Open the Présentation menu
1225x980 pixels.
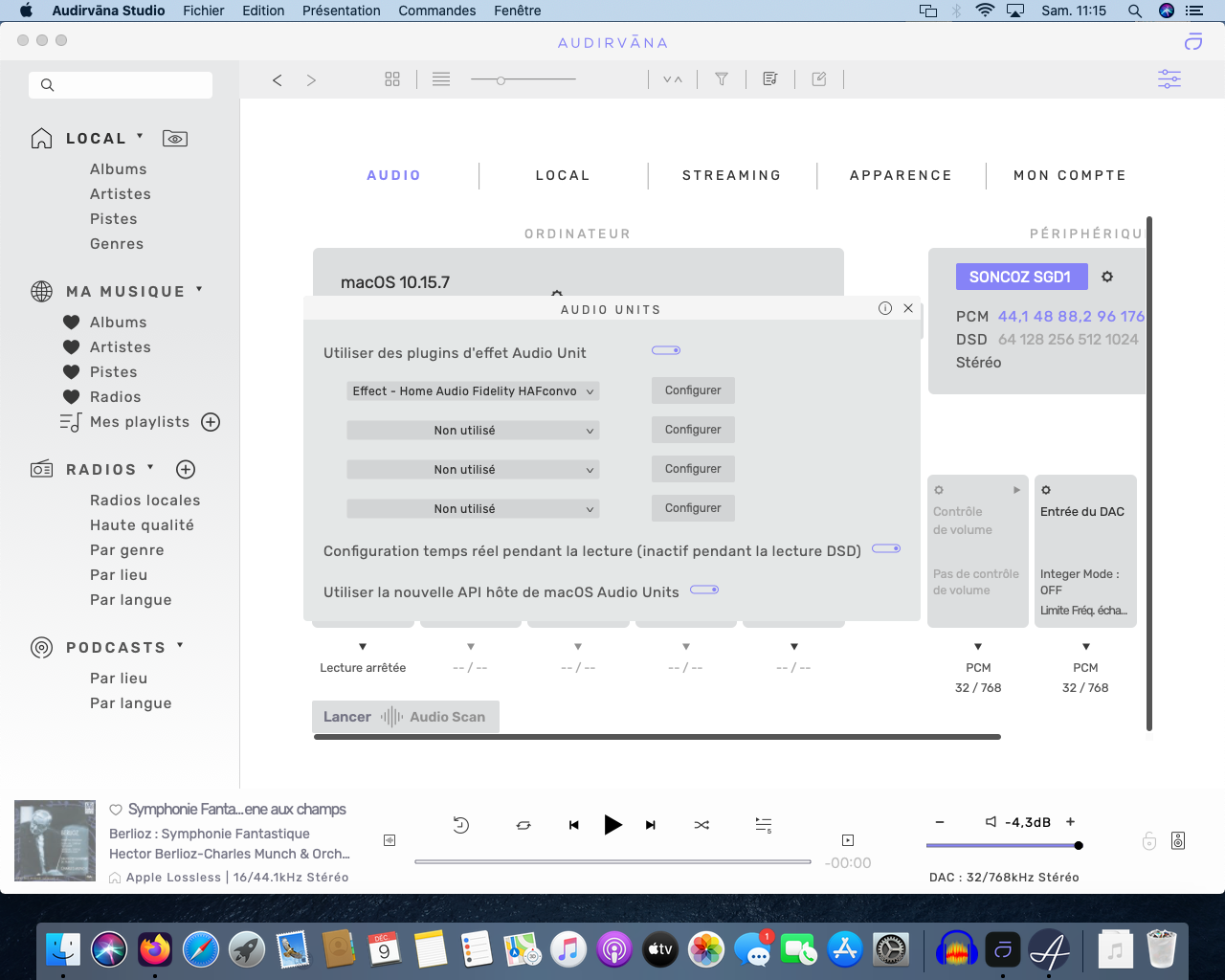(342, 11)
